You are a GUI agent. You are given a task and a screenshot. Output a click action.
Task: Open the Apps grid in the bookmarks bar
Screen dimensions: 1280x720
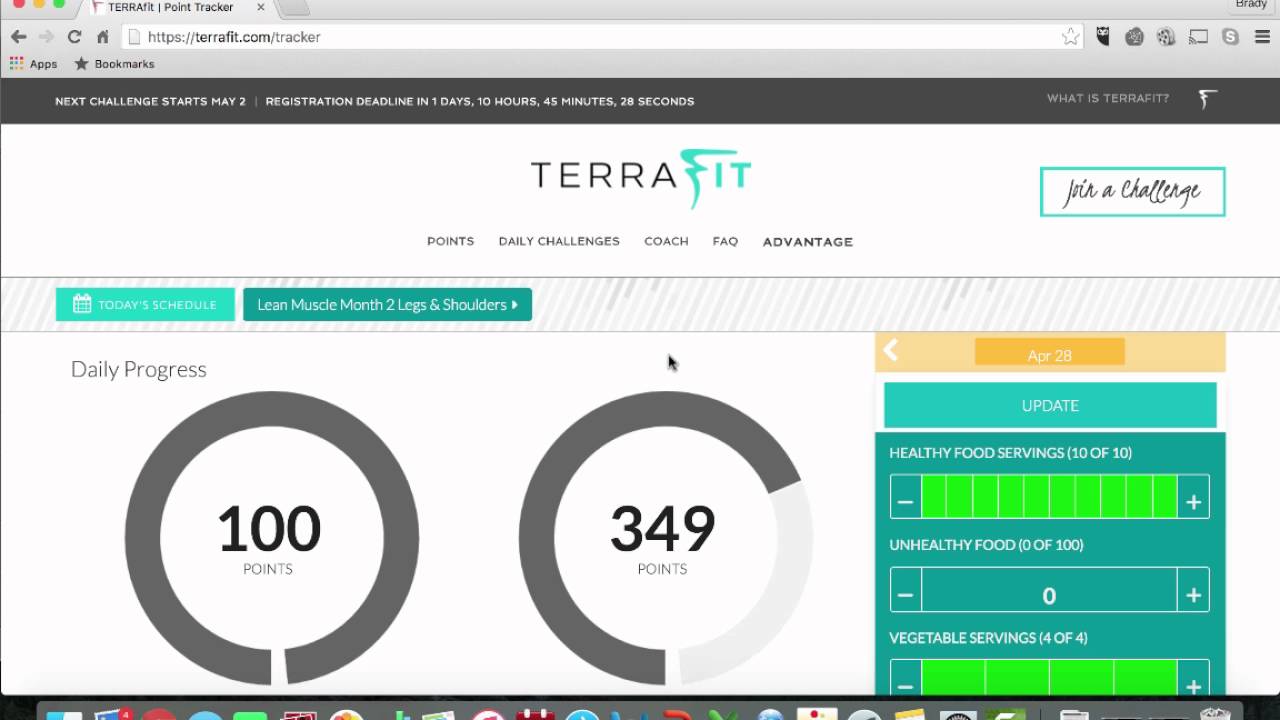[x=33, y=64]
